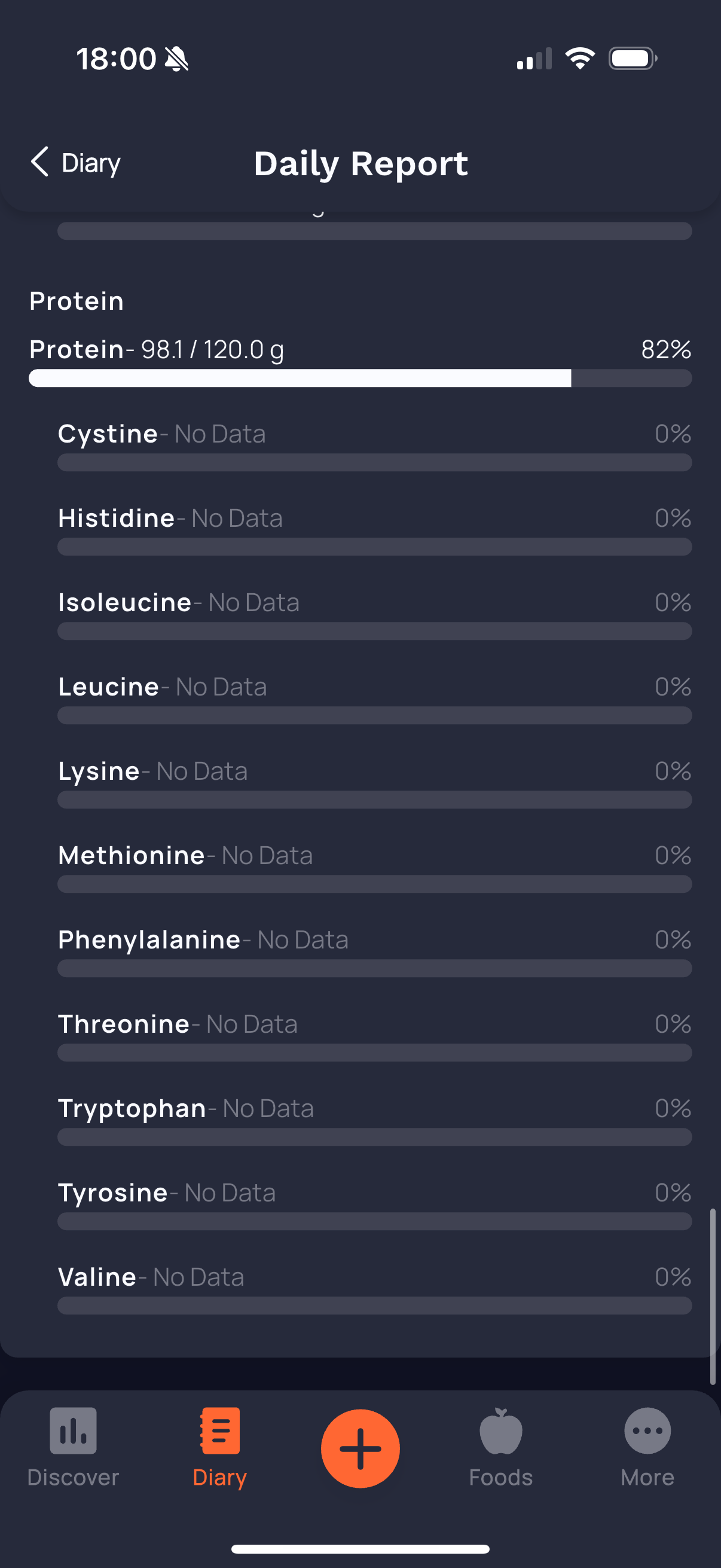Tap the back chevron to Diary
The image size is (721, 1568).
point(39,162)
